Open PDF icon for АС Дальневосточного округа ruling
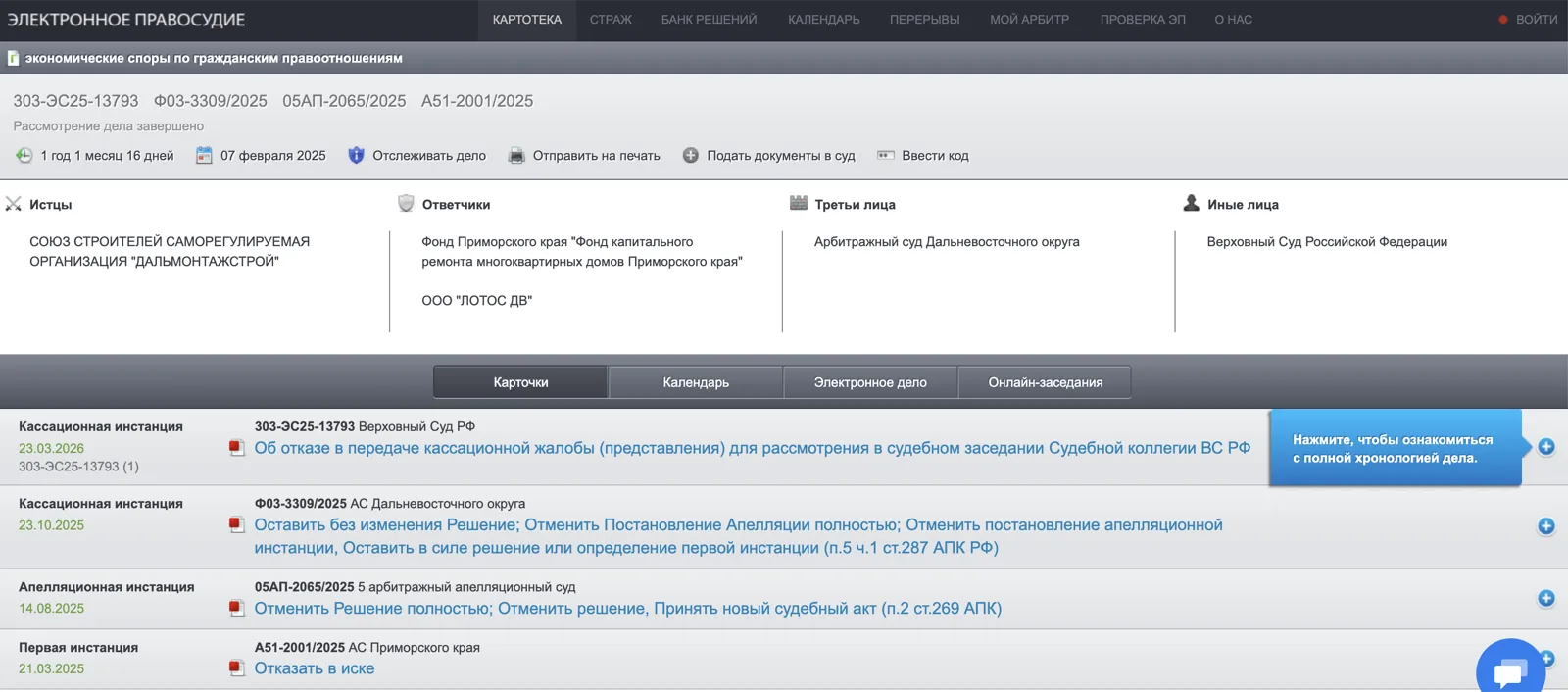The width and height of the screenshot is (1568, 692). coord(236,524)
